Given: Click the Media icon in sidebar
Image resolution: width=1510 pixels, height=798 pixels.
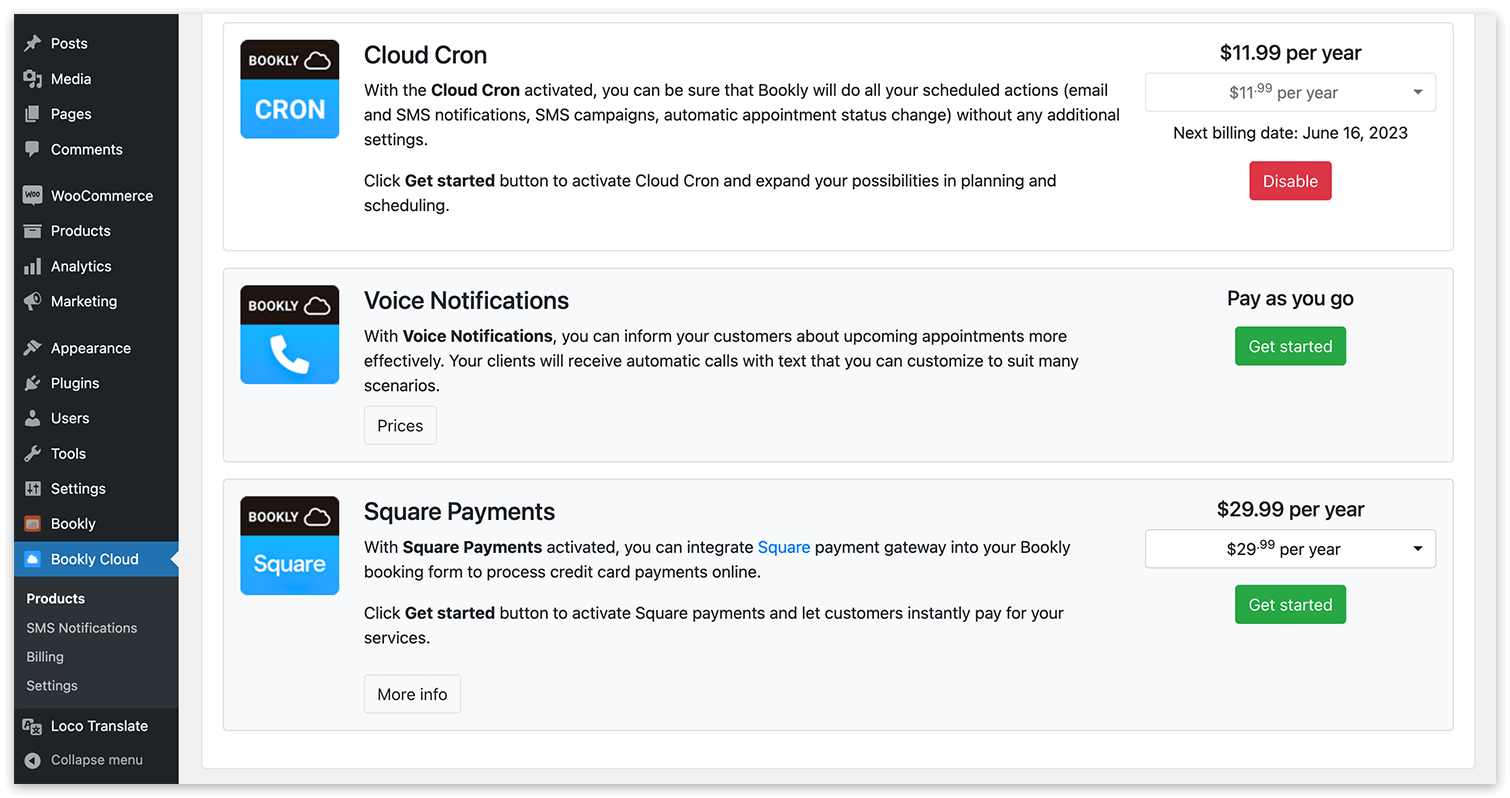Looking at the screenshot, I should coord(33,79).
